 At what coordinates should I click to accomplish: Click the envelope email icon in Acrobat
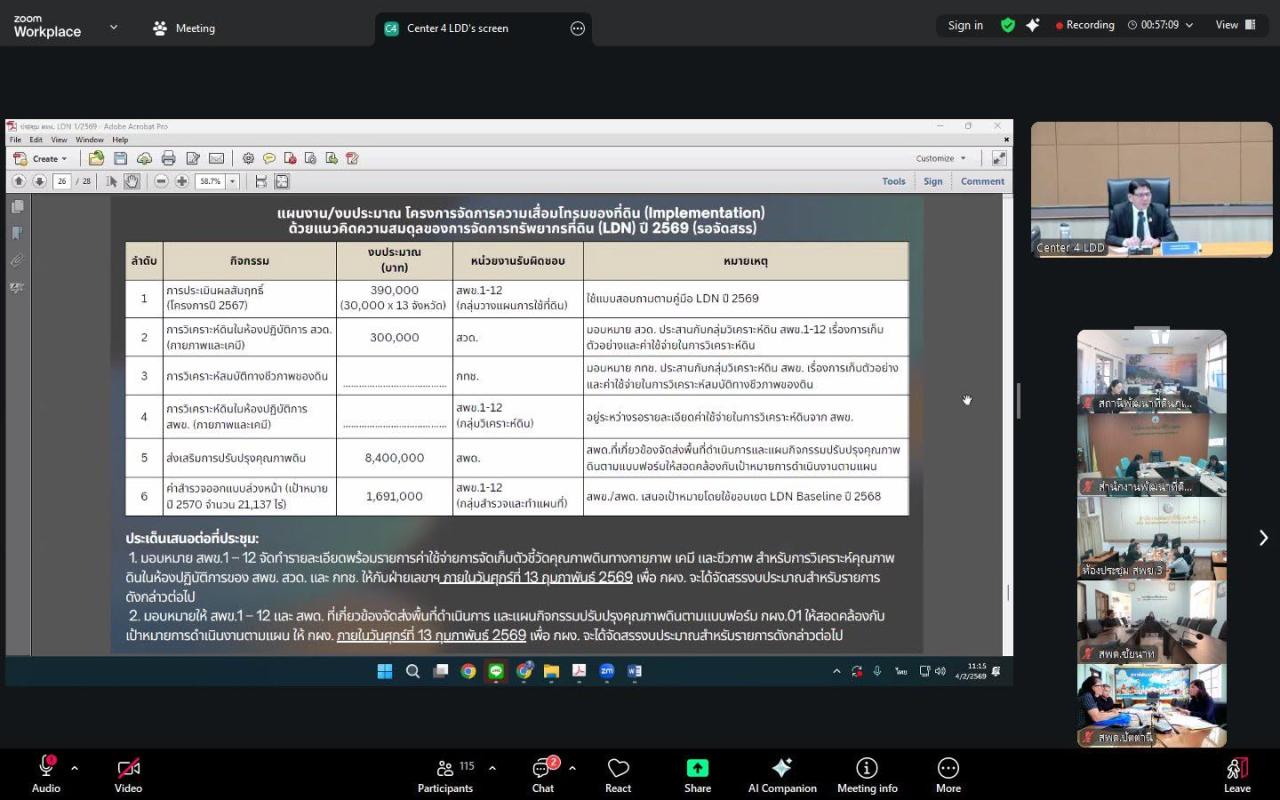pos(216,158)
